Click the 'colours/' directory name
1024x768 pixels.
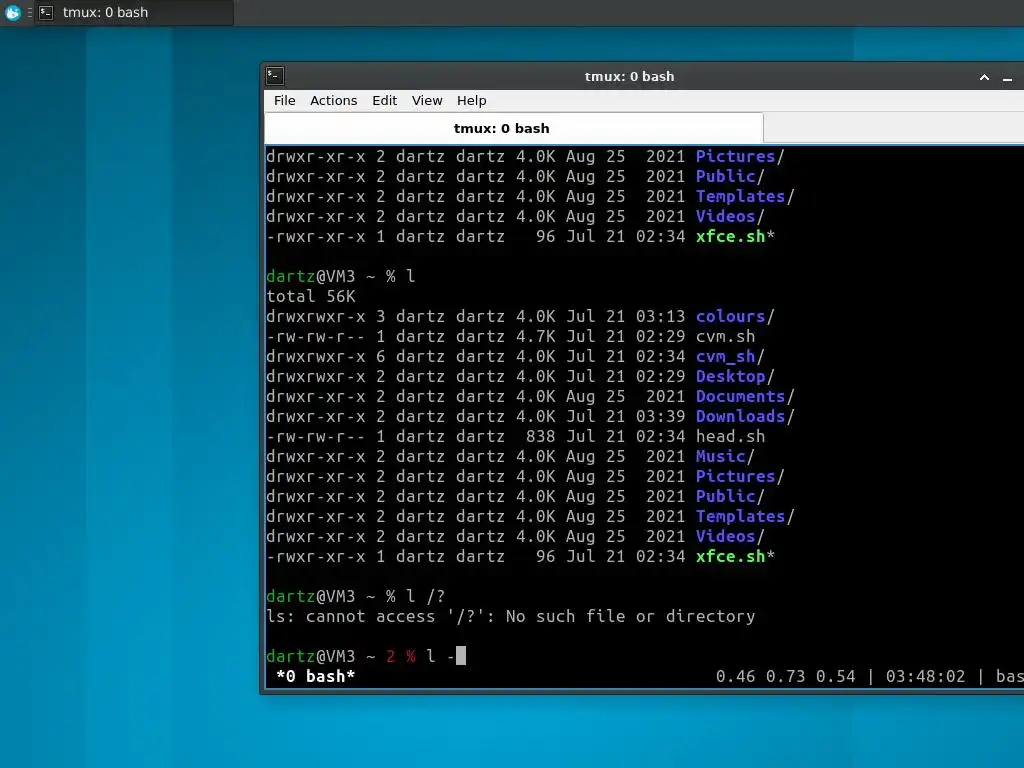[735, 317]
